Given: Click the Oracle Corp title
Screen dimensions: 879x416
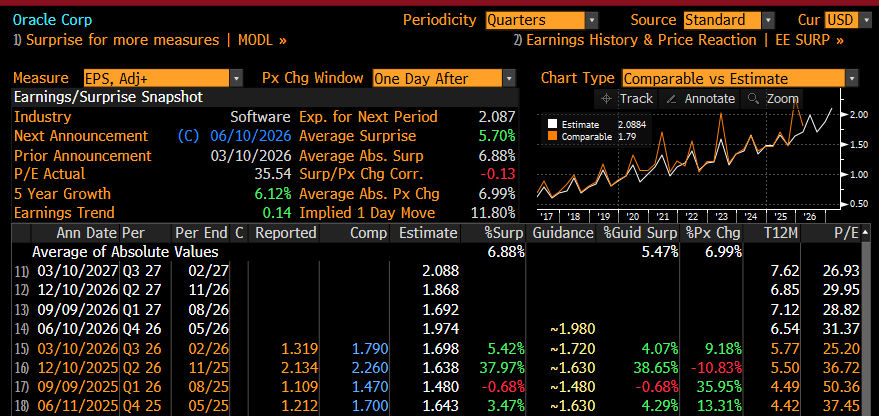Looking at the screenshot, I should (x=53, y=20).
